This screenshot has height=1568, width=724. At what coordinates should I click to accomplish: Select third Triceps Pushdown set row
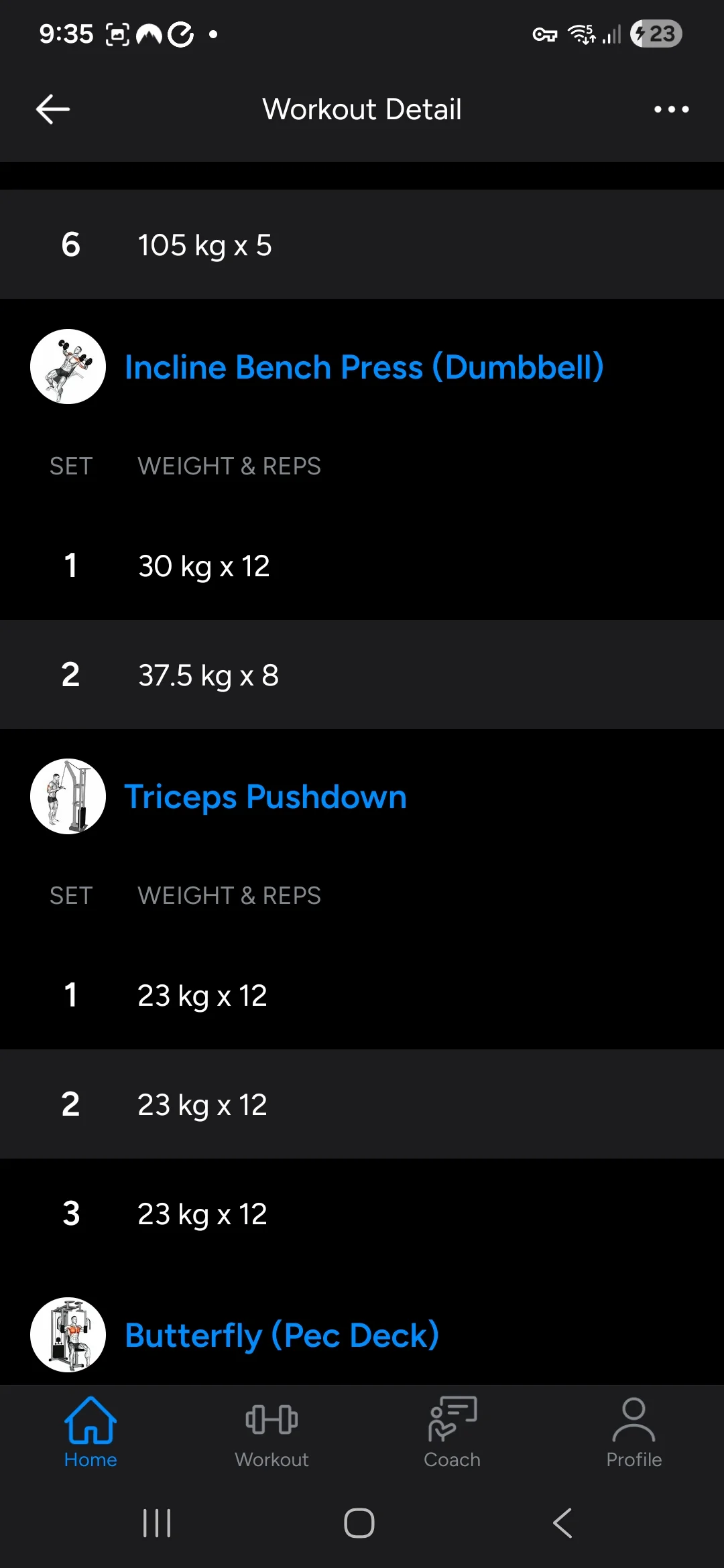click(362, 1214)
